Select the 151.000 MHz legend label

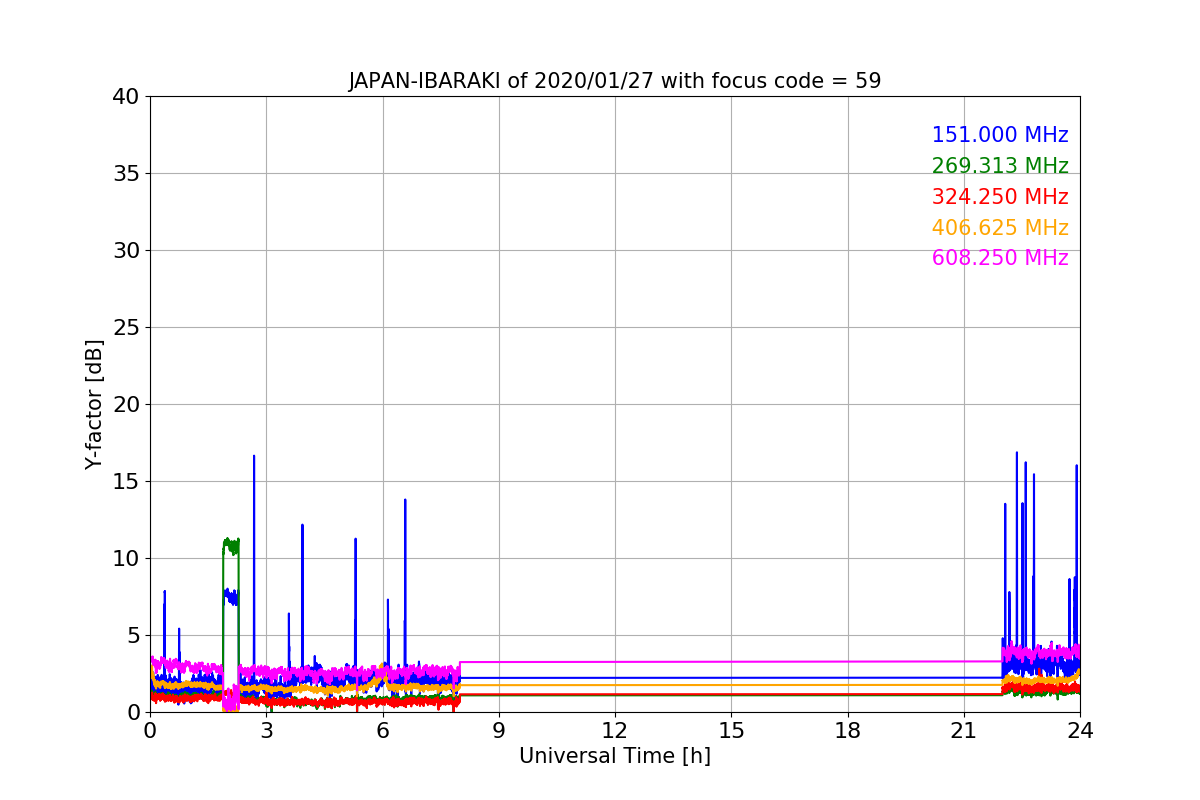(1000, 135)
